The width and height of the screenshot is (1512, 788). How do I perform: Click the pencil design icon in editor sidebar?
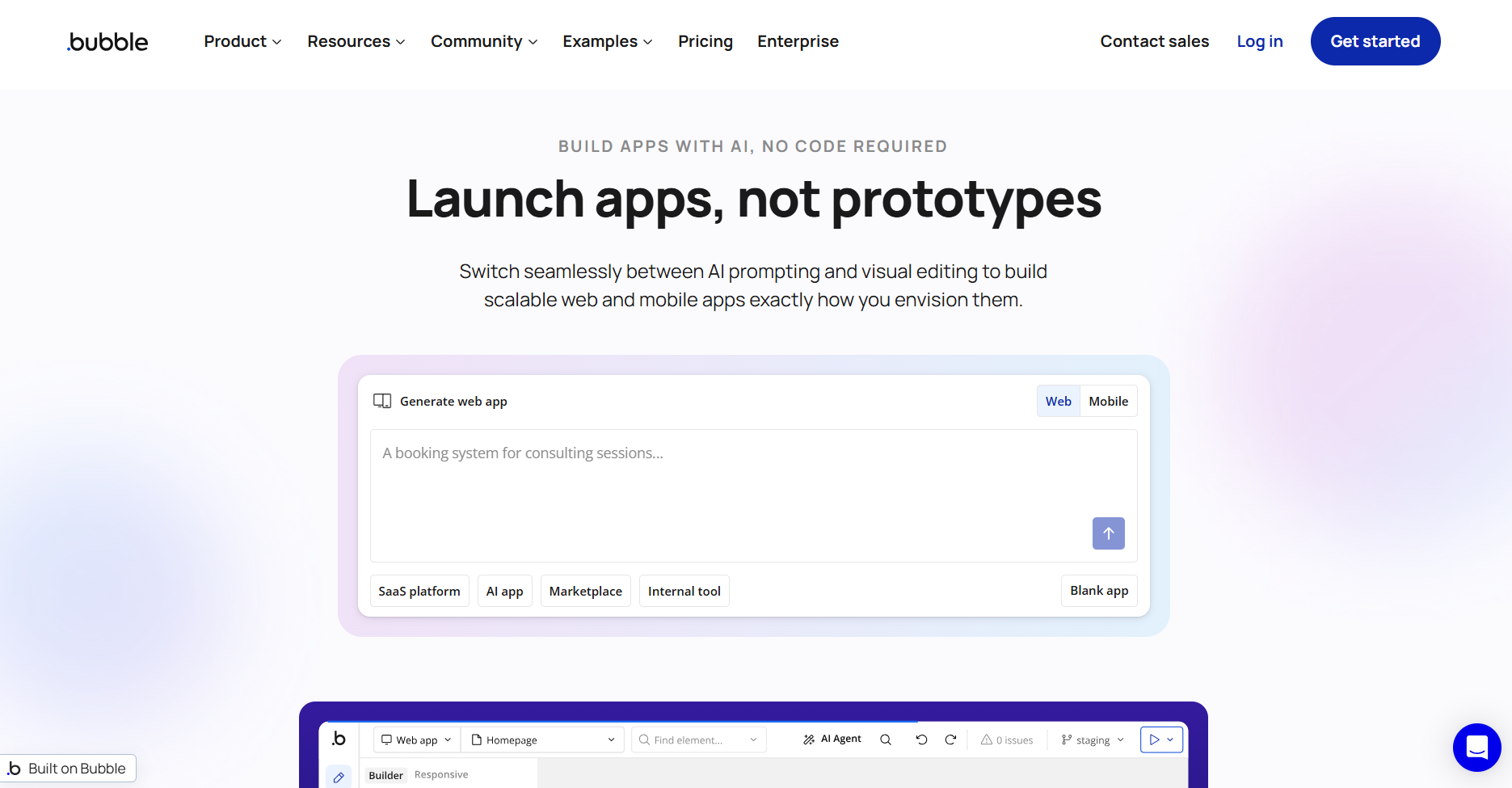339,777
